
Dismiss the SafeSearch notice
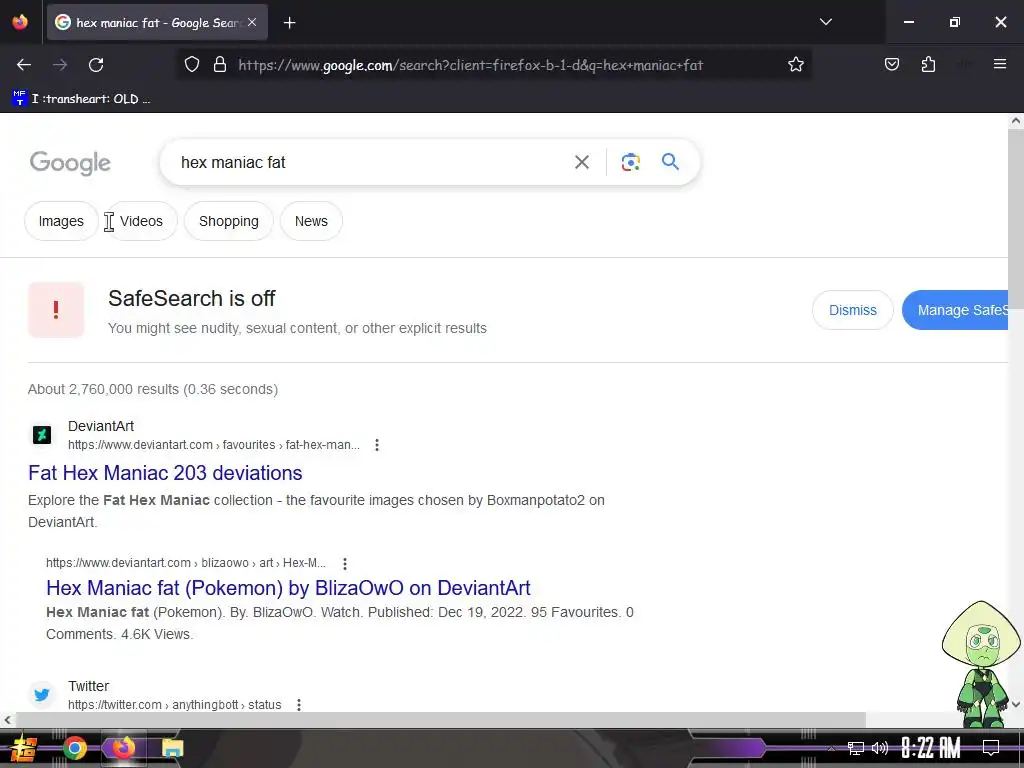[x=852, y=310]
